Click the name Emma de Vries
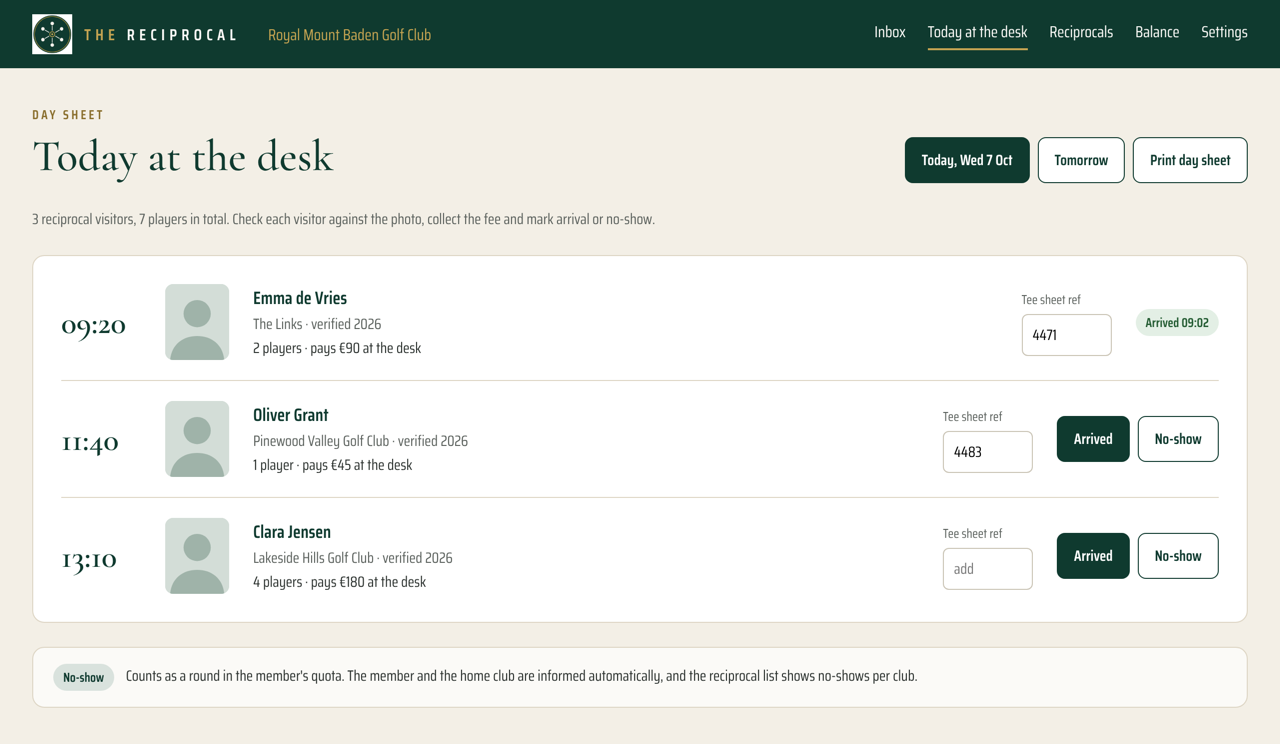This screenshot has width=1280, height=744. coord(300,298)
